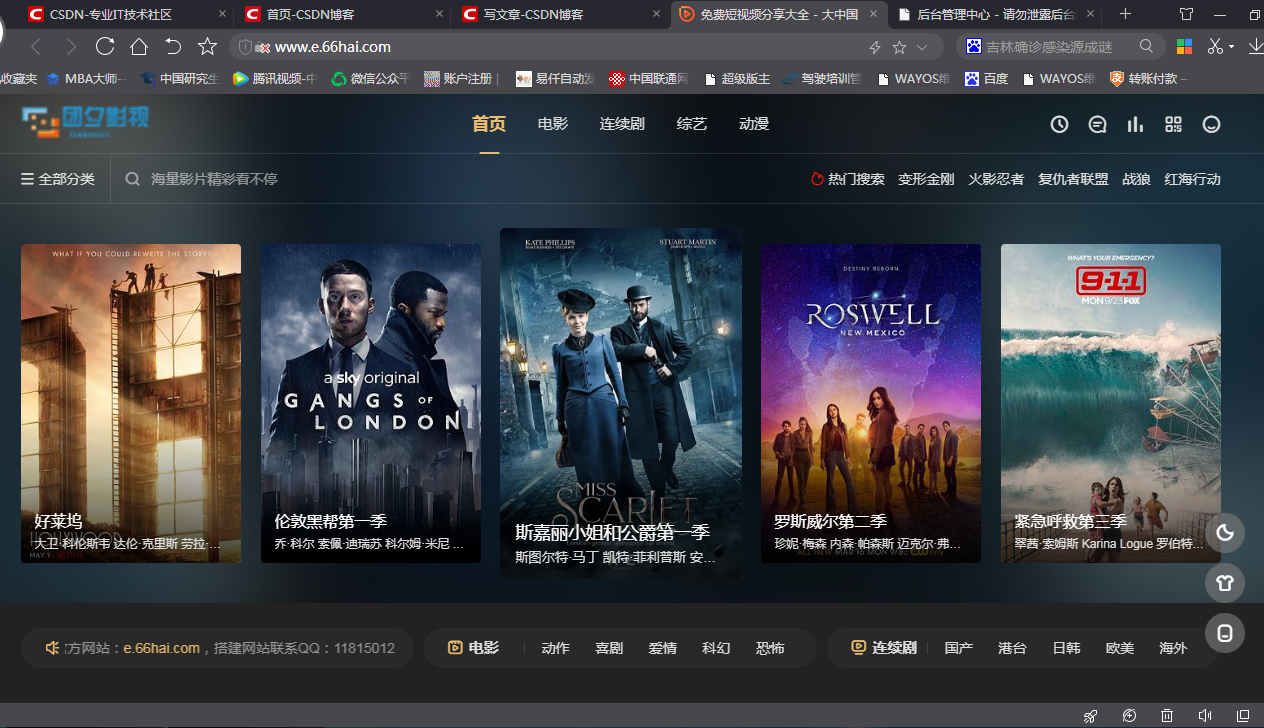The height and width of the screenshot is (728, 1264).
Task: Open the colorful apps grid icon
Action: [x=1184, y=47]
